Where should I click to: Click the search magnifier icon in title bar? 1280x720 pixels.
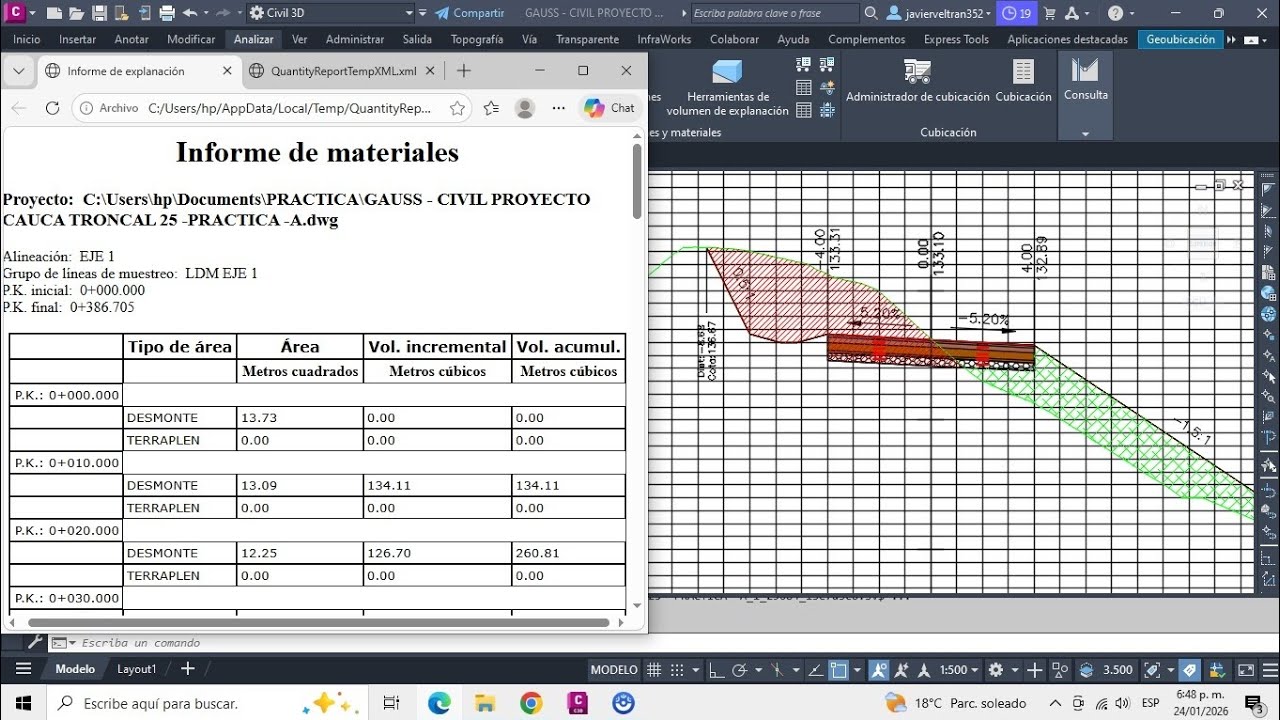pos(871,13)
